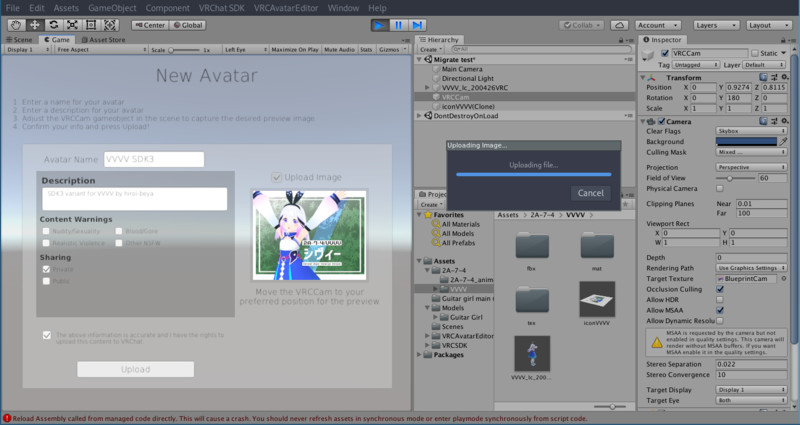This screenshot has height=425, width=800.
Task: Toggle the Center pivot button
Action: (x=150, y=25)
